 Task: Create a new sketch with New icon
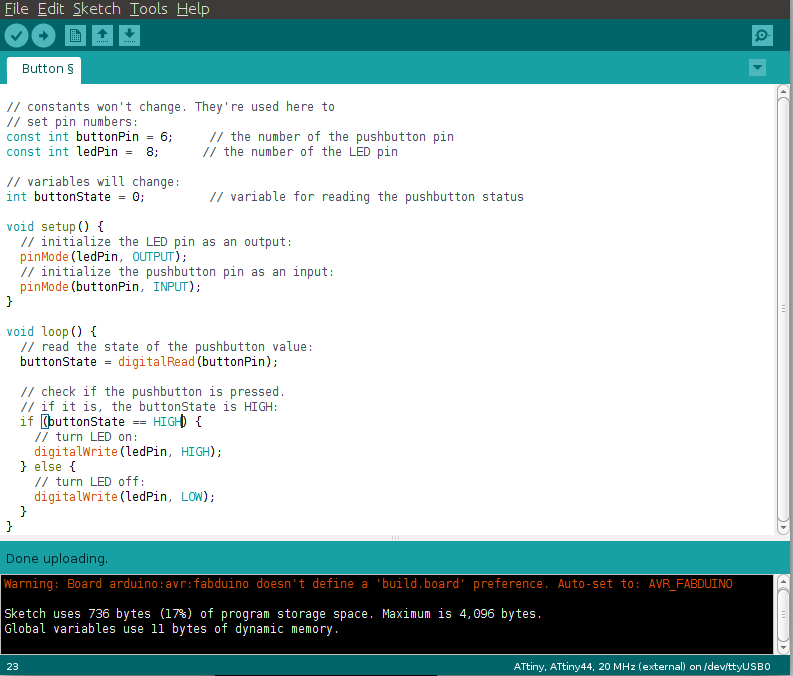point(75,36)
